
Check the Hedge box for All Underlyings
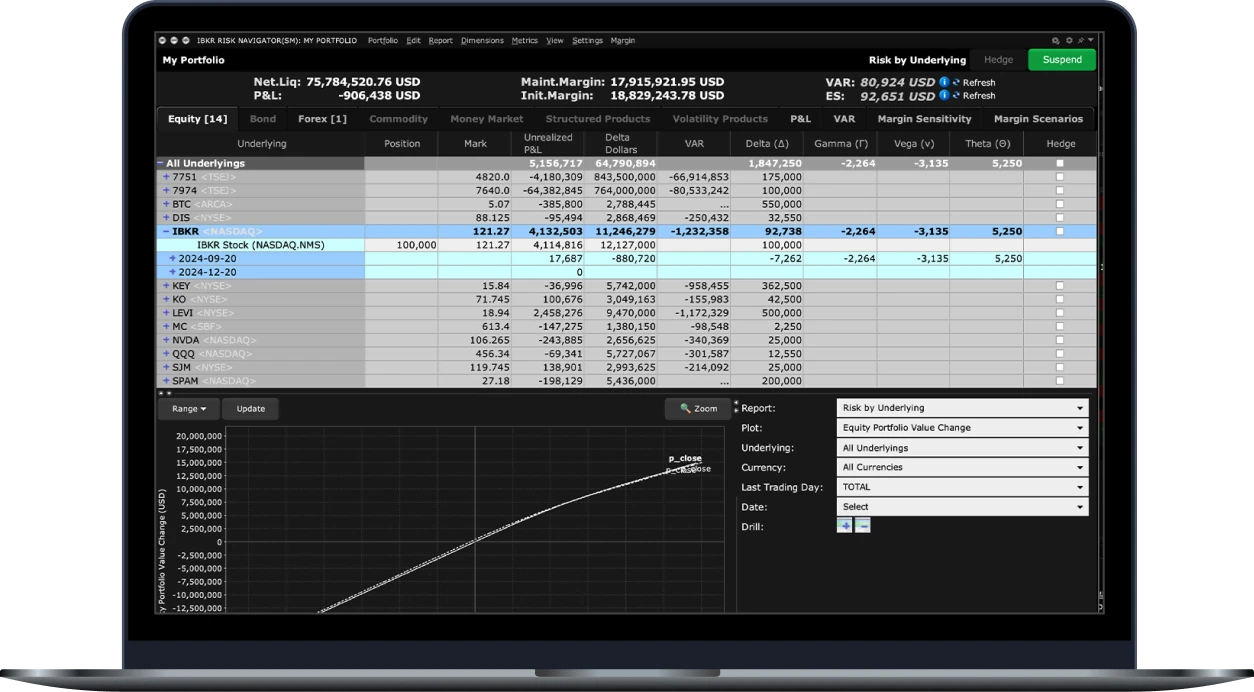(x=1060, y=163)
